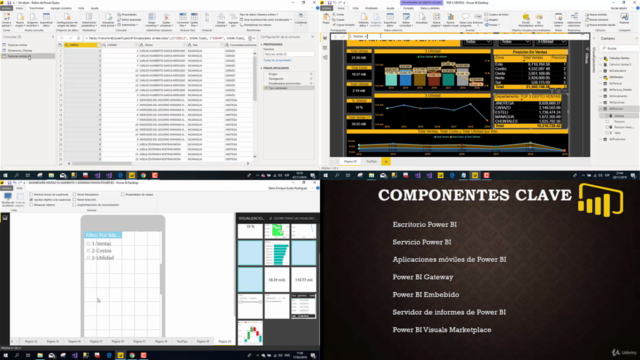Click Nueva página in the TOP 5 VENTAS ribbon
Image resolution: width=640 pixels, height=360 pixels.
click(x=436, y=20)
